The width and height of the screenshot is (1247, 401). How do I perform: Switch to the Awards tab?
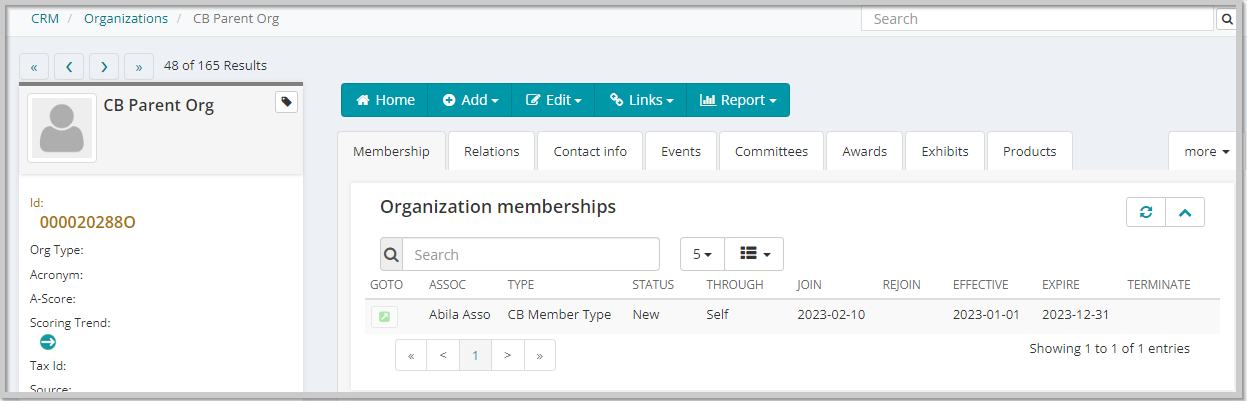(865, 151)
